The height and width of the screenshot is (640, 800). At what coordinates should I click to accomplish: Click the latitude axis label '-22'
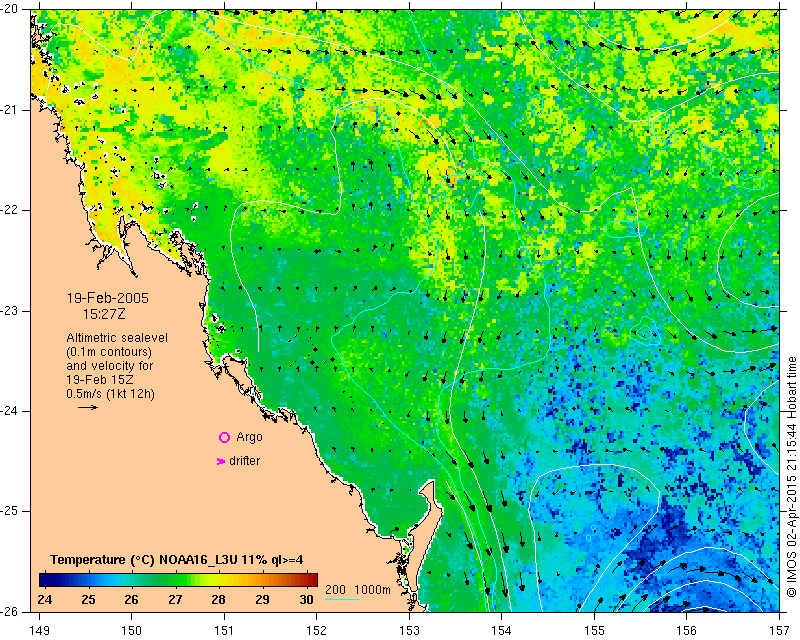click(x=11, y=210)
